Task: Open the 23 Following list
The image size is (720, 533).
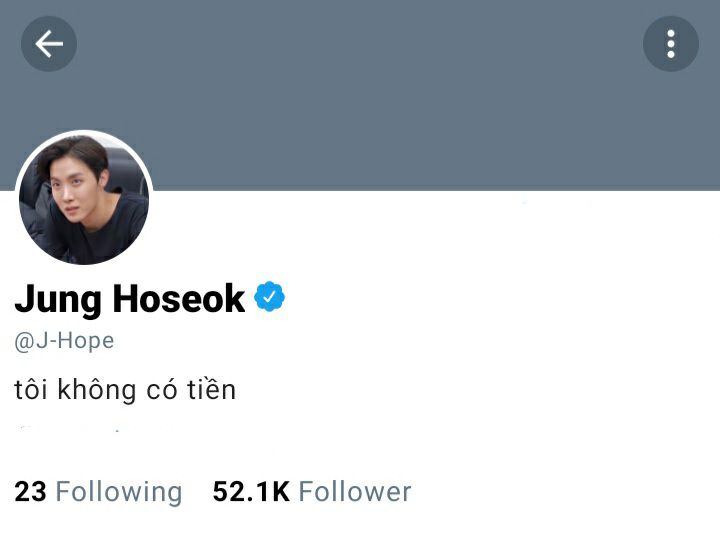Action: (98, 492)
